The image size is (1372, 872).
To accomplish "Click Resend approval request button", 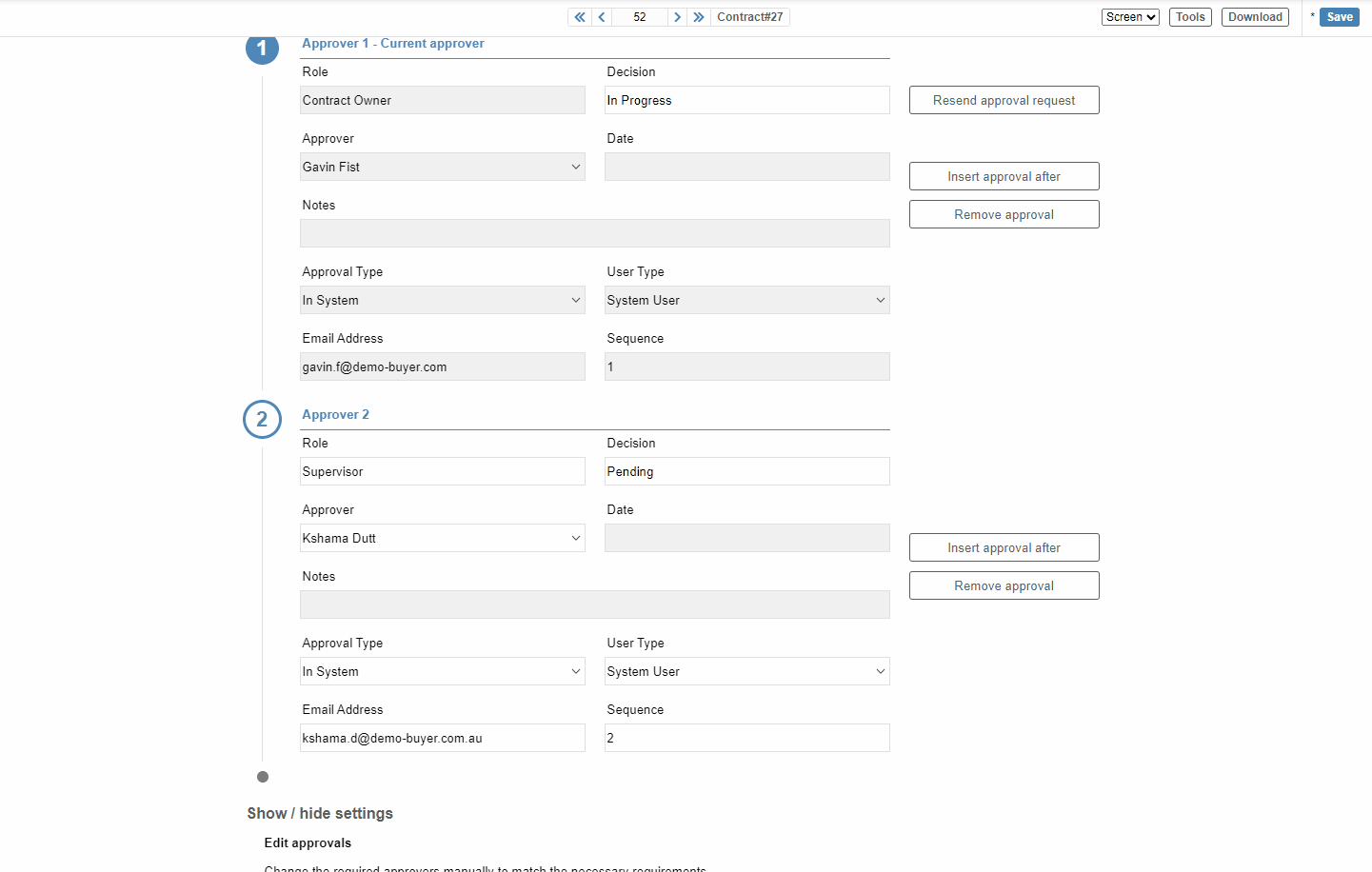I will coord(1004,100).
